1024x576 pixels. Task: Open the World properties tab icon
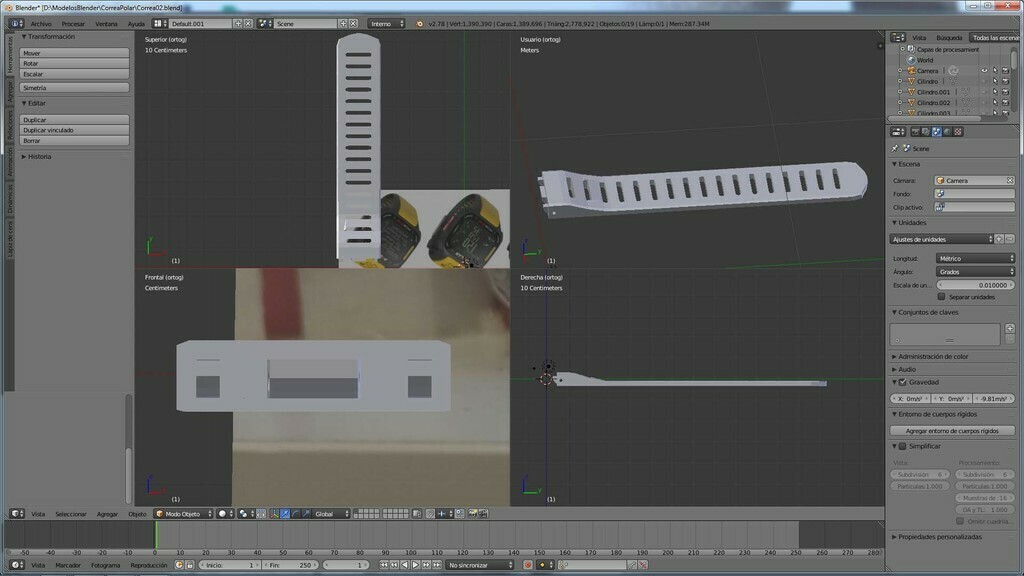[x=947, y=132]
